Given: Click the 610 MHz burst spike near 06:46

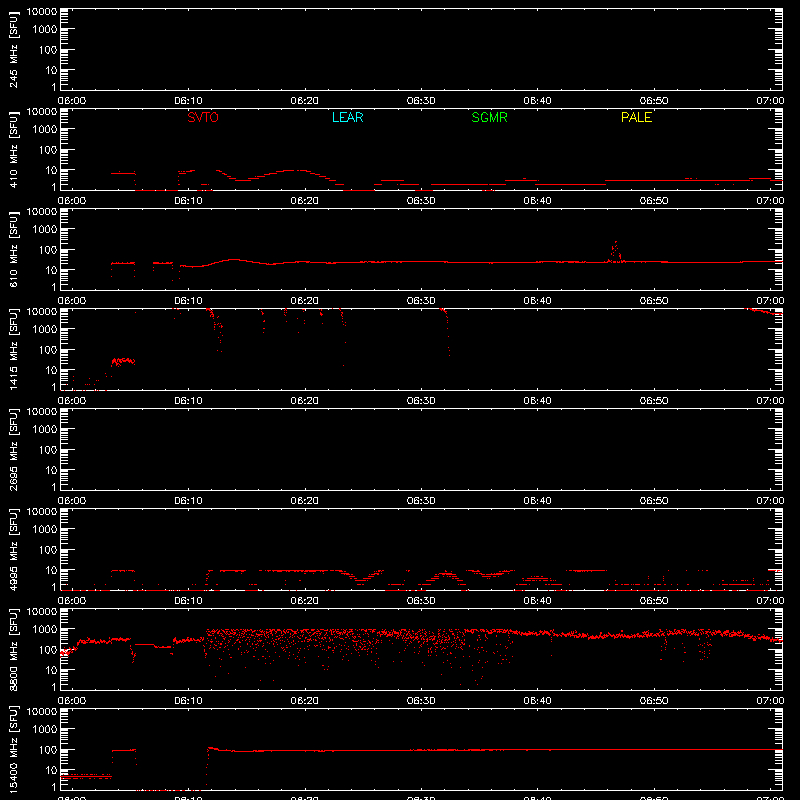Looking at the screenshot, I should click(x=616, y=252).
